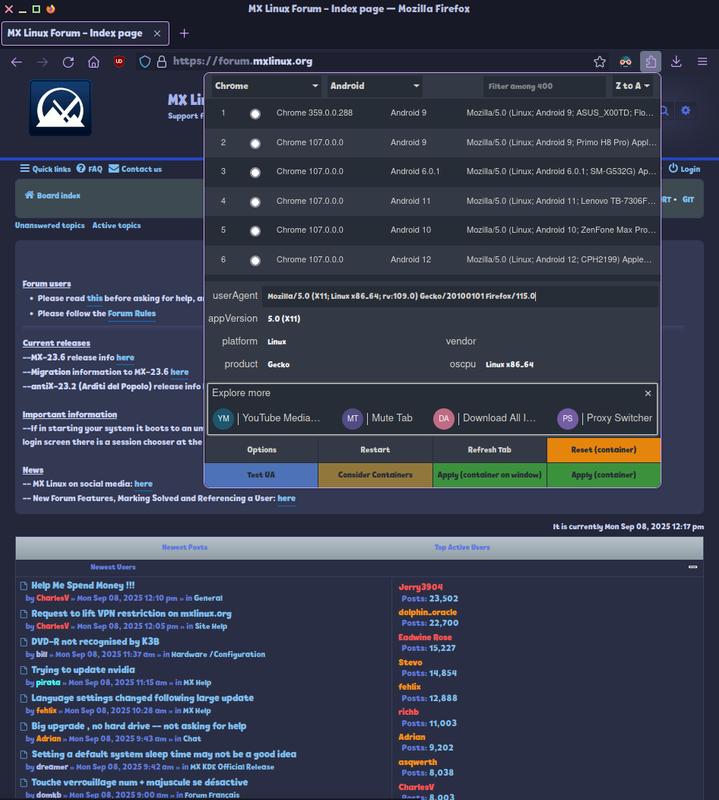719x800 pixels.
Task: Click the Extensions puzzle piece button
Action: pos(651,62)
